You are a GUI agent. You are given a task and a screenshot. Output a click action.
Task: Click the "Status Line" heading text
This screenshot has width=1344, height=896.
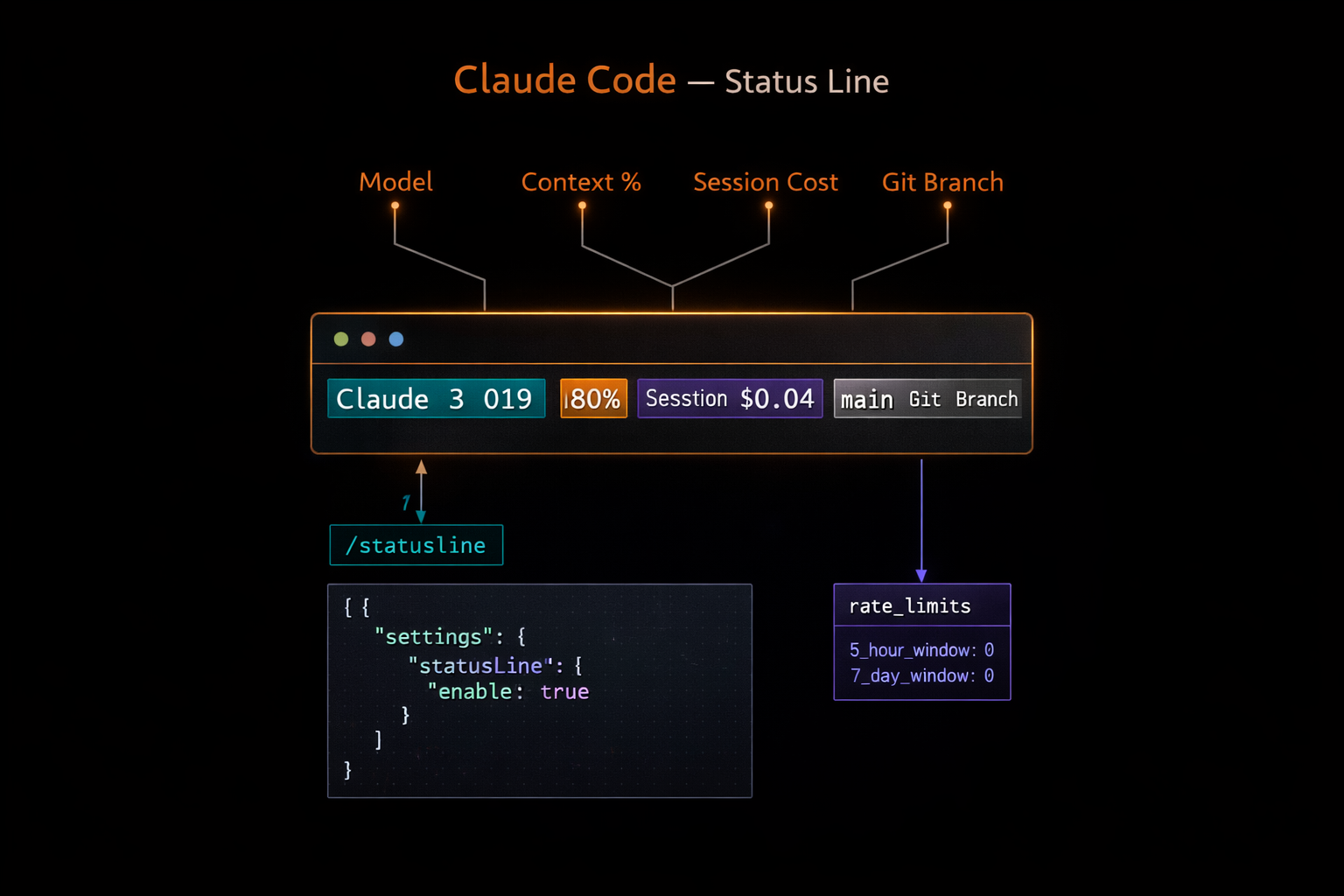pyautogui.click(x=807, y=81)
